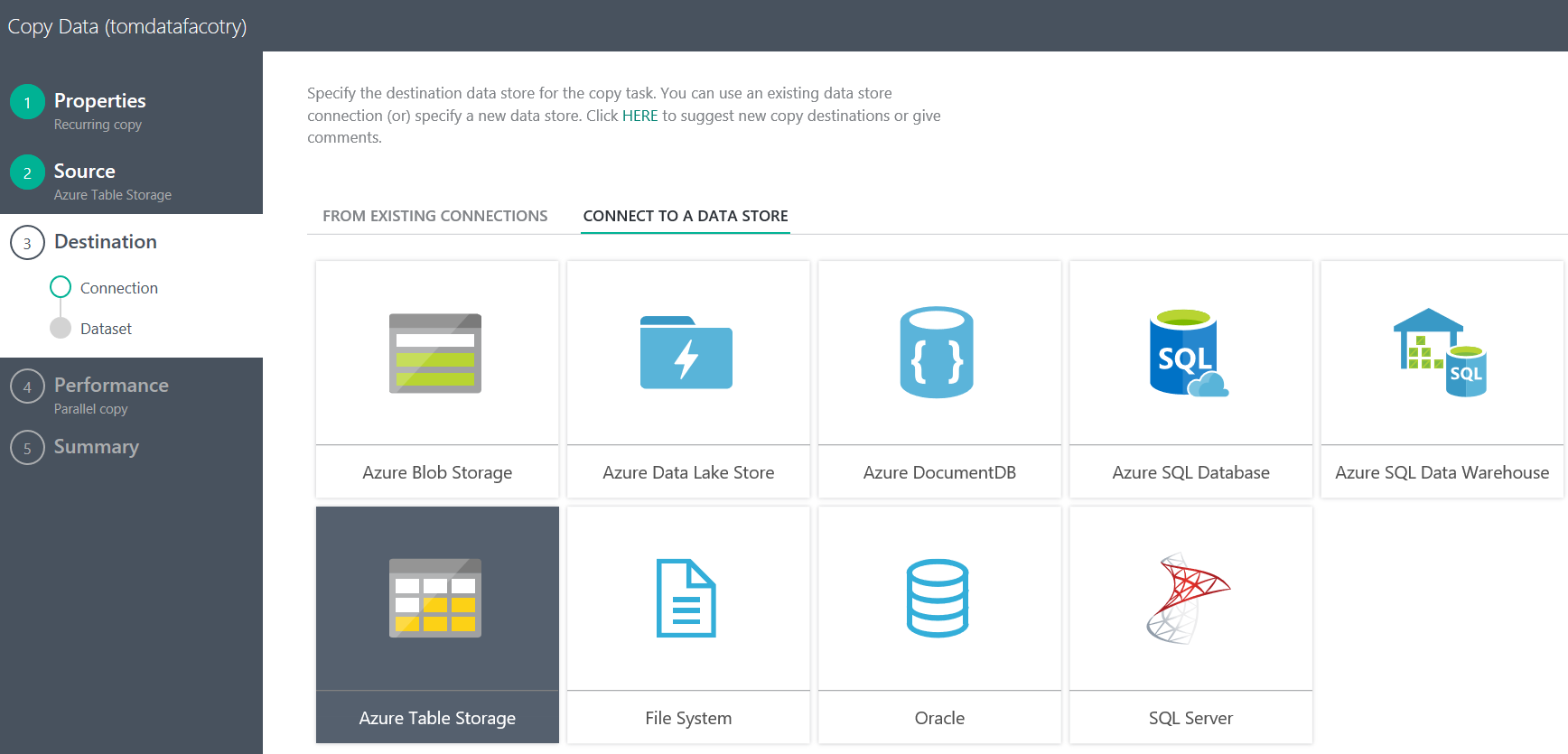This screenshot has height=754, width=1568.
Task: Go to the Properties step
Action: (x=99, y=100)
